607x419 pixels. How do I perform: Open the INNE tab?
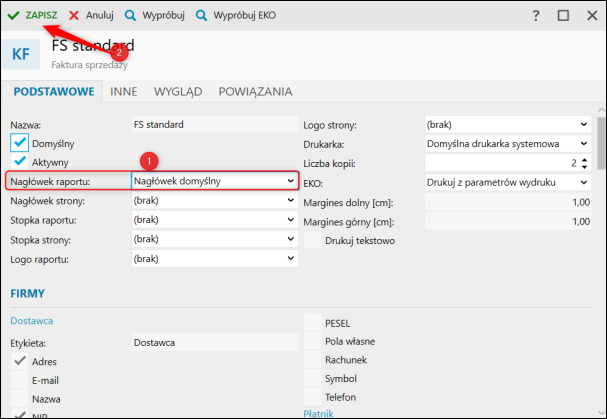(x=124, y=91)
